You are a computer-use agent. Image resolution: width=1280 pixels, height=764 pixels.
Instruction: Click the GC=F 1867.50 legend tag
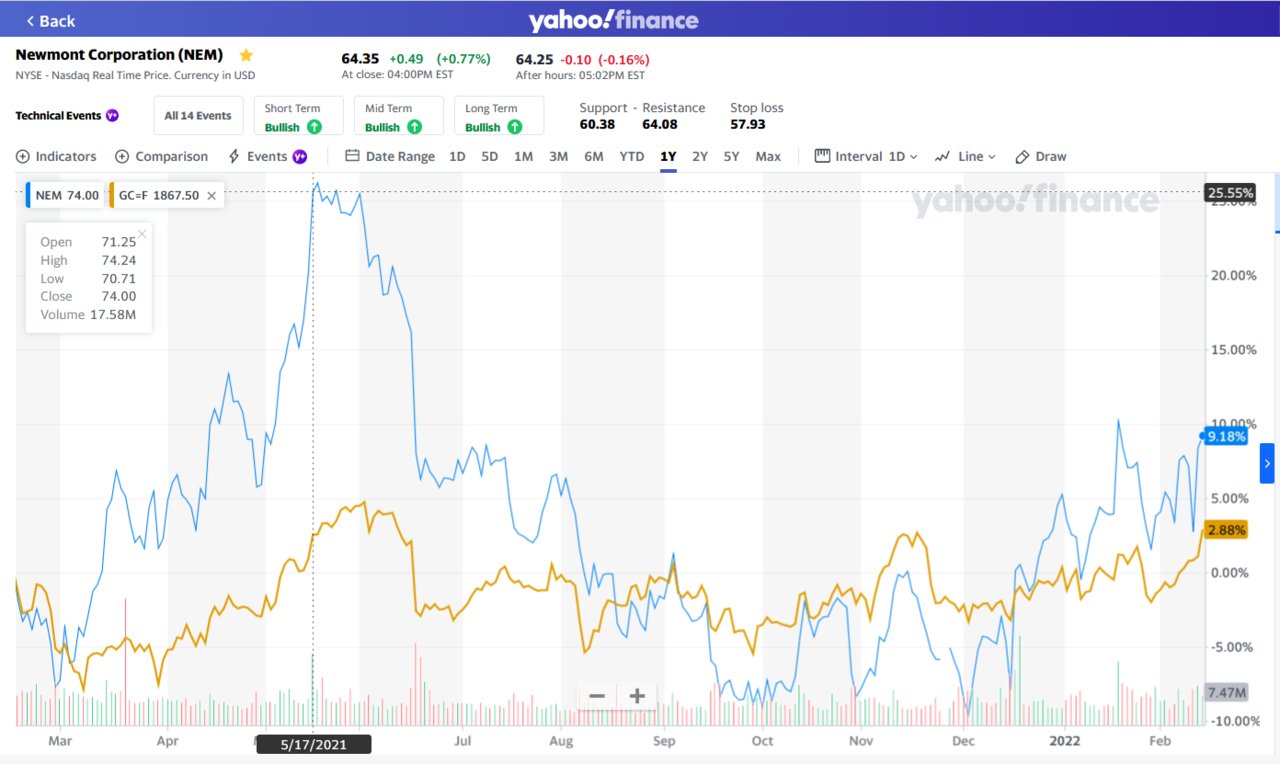point(158,195)
